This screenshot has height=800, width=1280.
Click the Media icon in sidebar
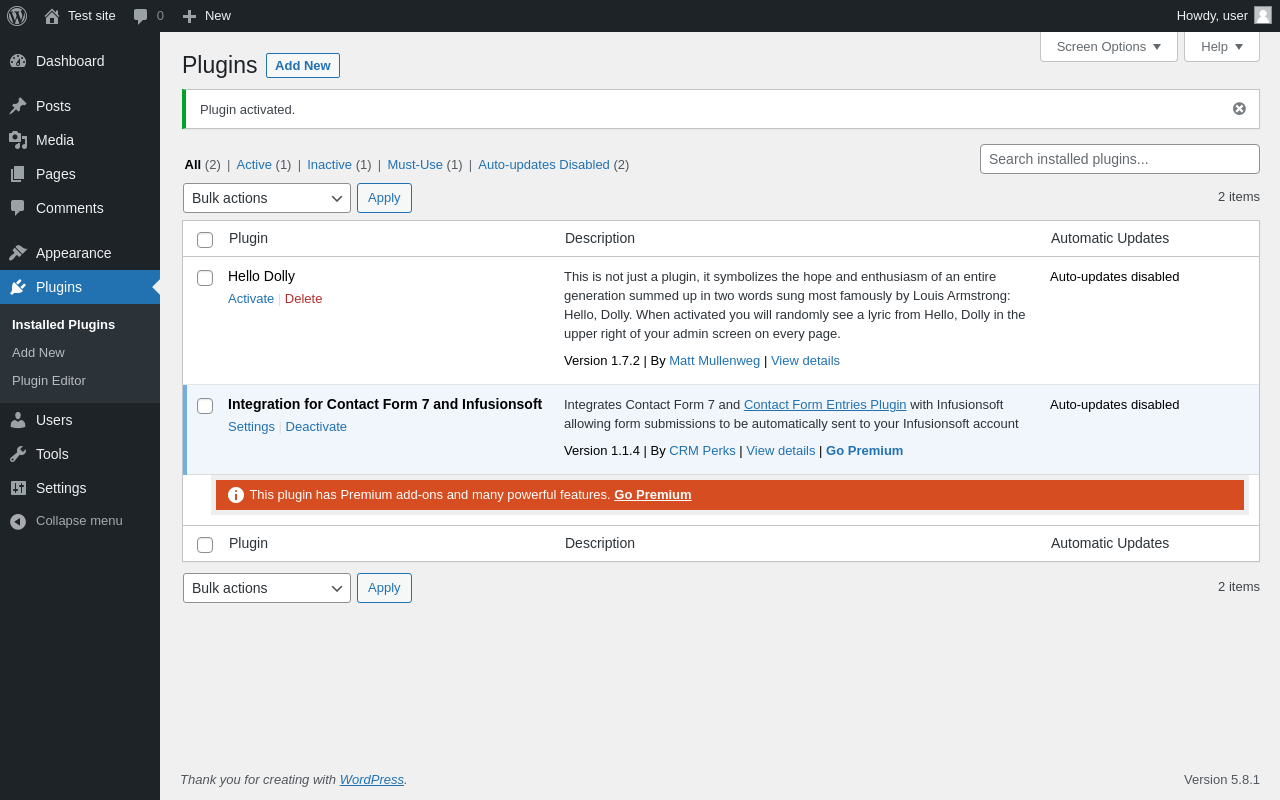pyautogui.click(x=18, y=140)
